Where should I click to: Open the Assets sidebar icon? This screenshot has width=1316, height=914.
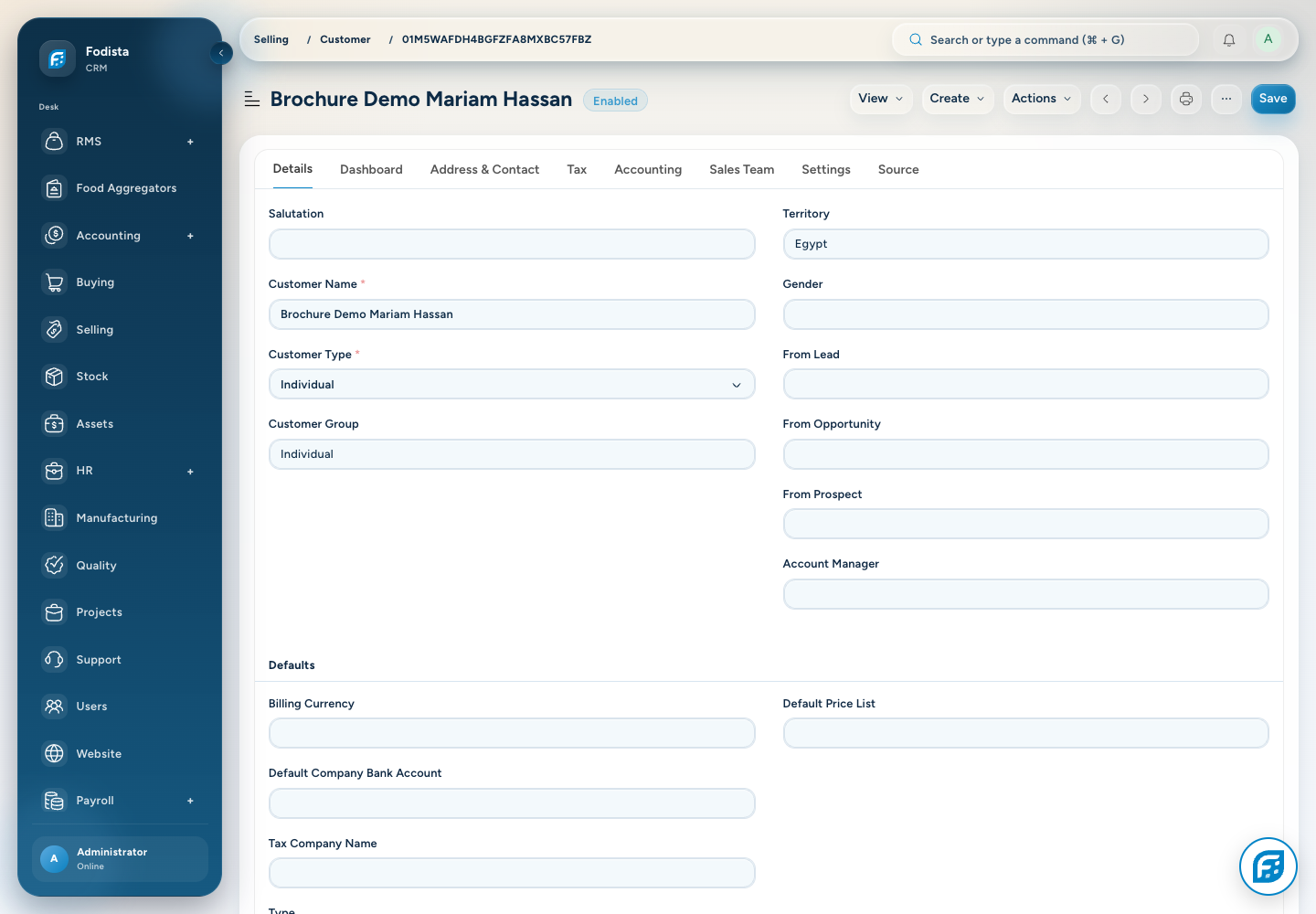(x=55, y=423)
